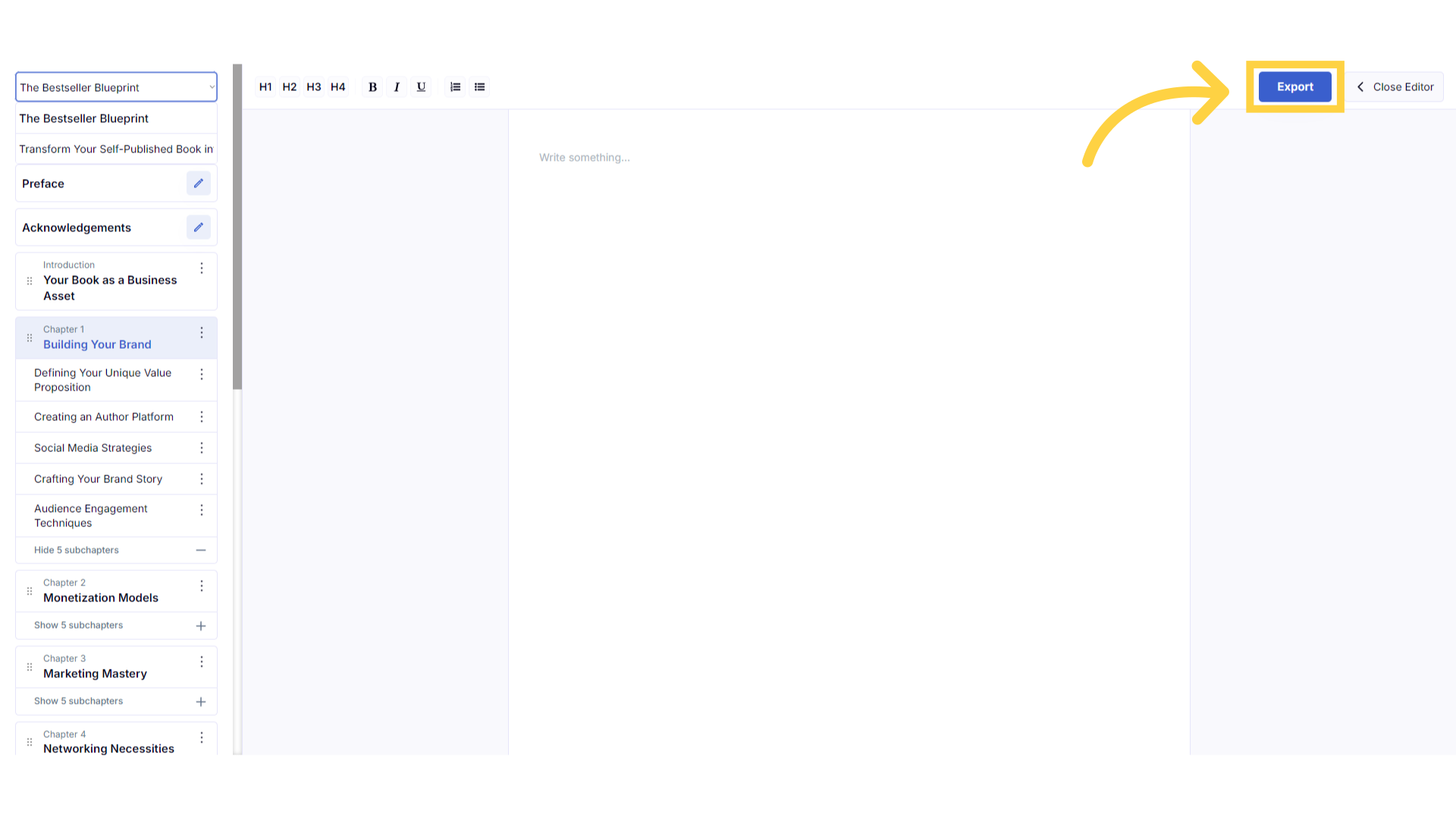
Task: Toggle underline text formatting
Action: point(421,87)
